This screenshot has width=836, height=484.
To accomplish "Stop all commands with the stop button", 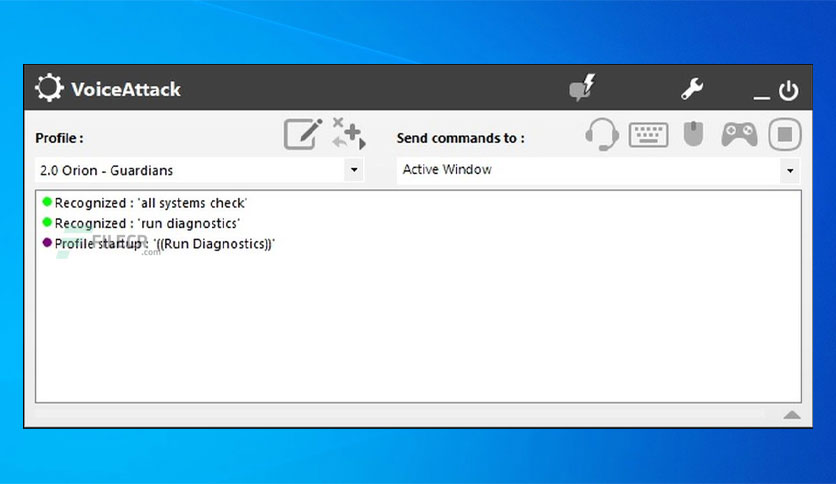I will coord(785,134).
